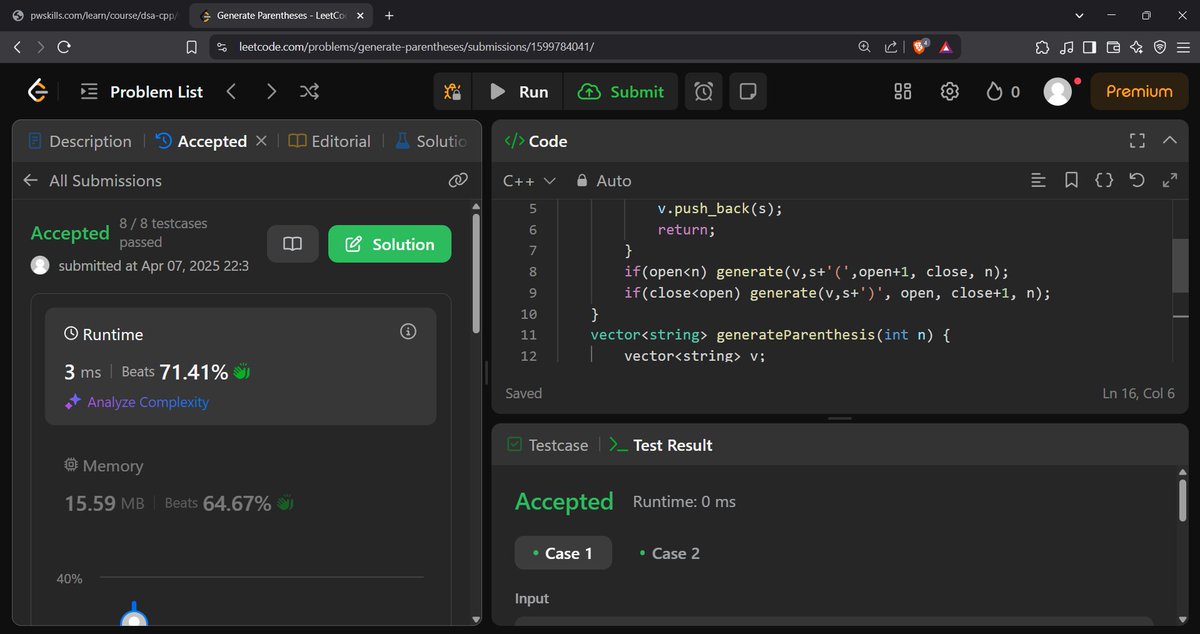Share this page icon
The width and height of the screenshot is (1200, 634).
[x=891, y=47]
